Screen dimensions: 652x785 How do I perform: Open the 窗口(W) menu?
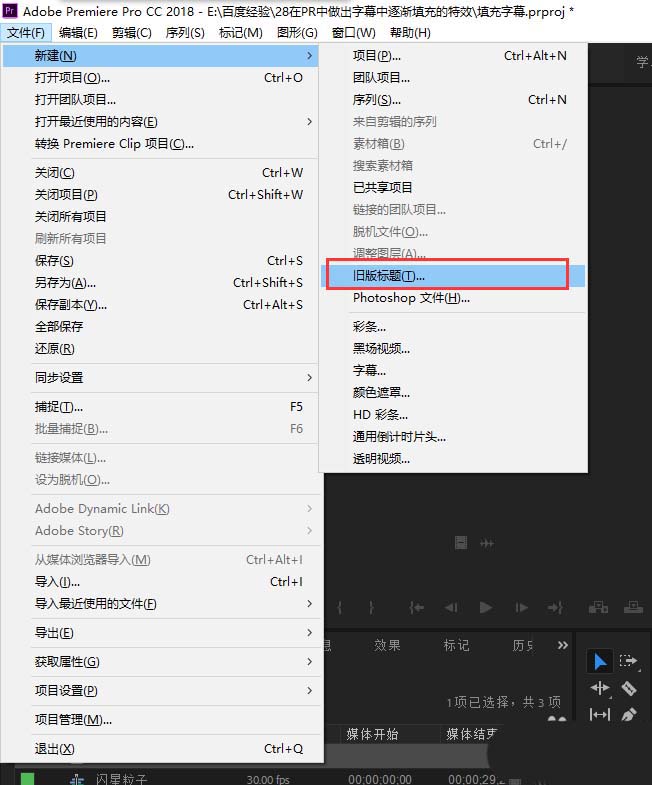(354, 33)
